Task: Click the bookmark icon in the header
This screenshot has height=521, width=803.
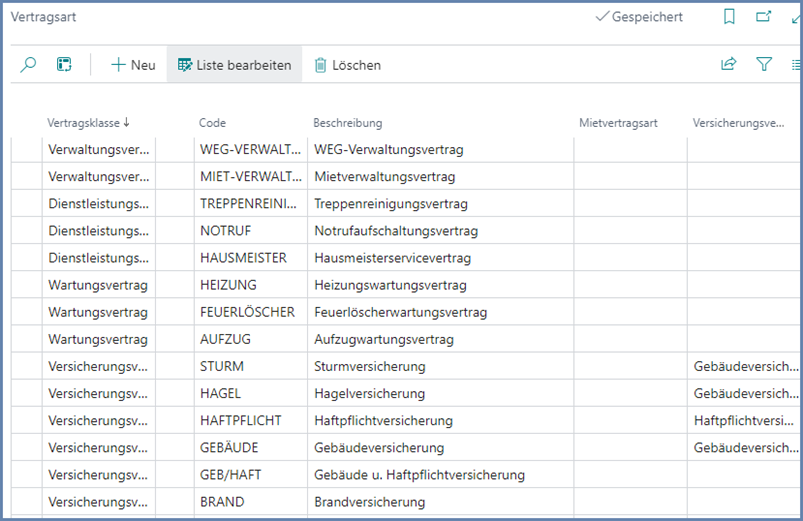Action: click(729, 17)
